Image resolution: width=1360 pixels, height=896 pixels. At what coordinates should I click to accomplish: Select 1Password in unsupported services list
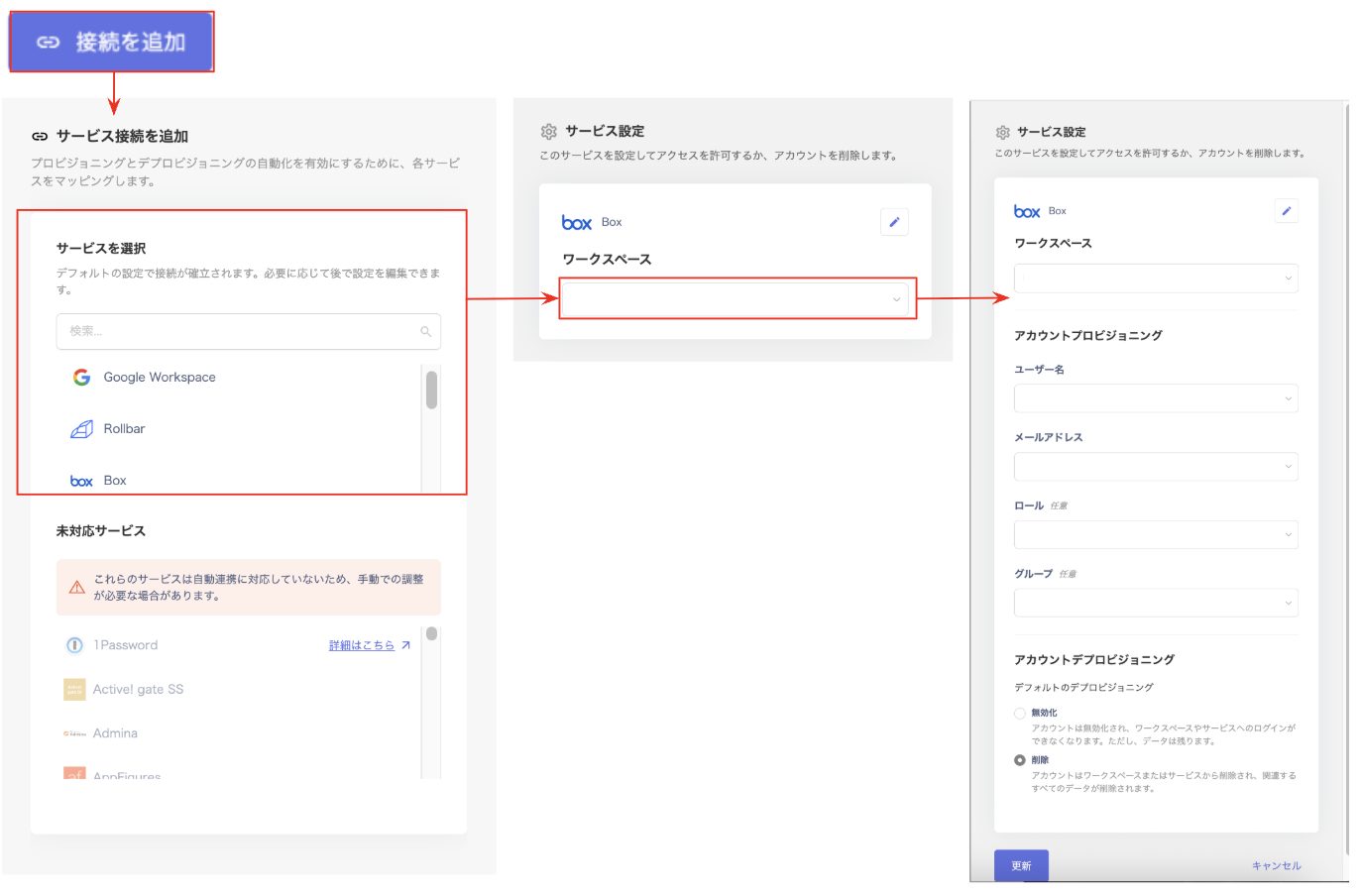coord(126,645)
